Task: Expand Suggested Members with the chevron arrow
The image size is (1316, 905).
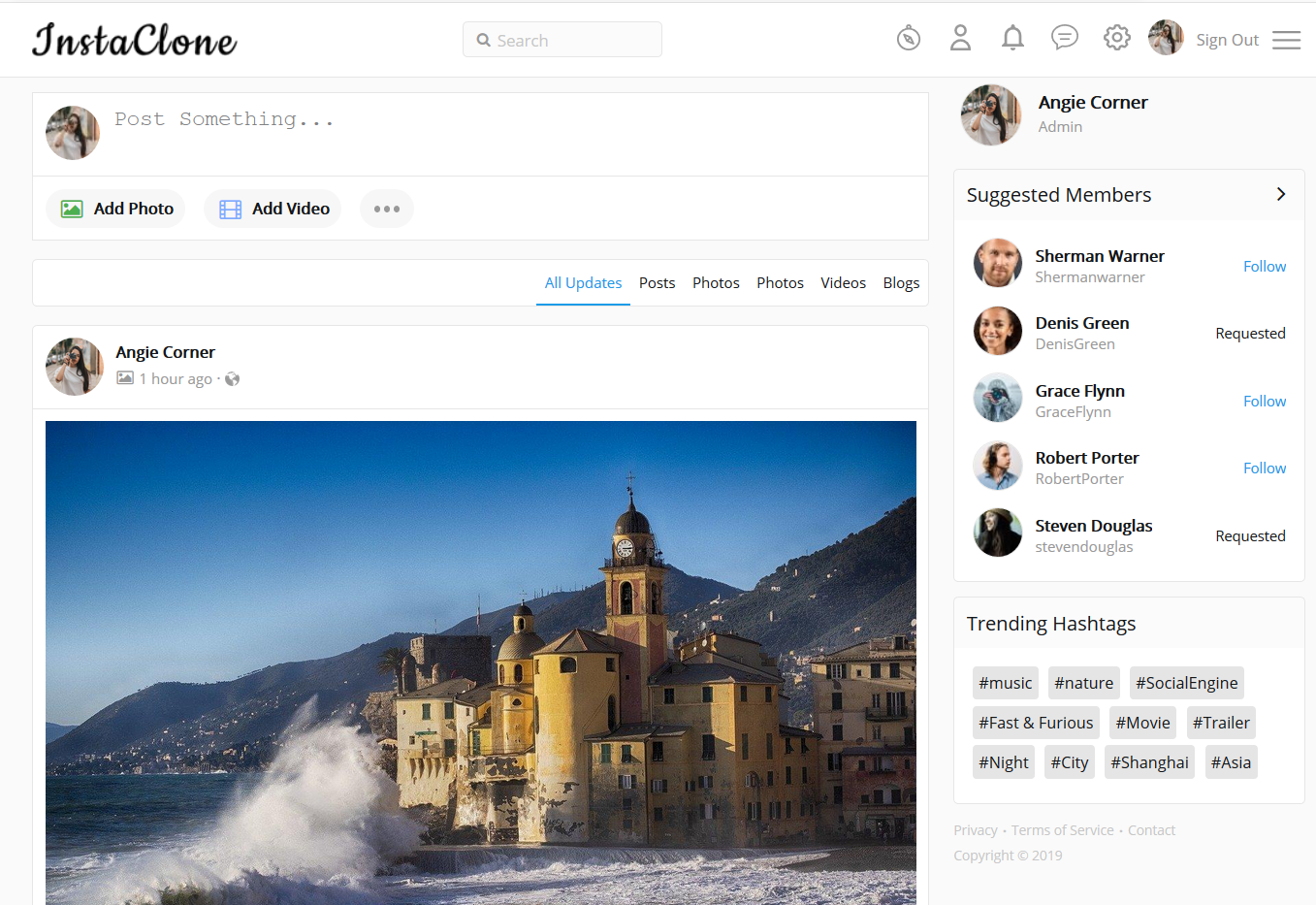Action: click(1280, 195)
